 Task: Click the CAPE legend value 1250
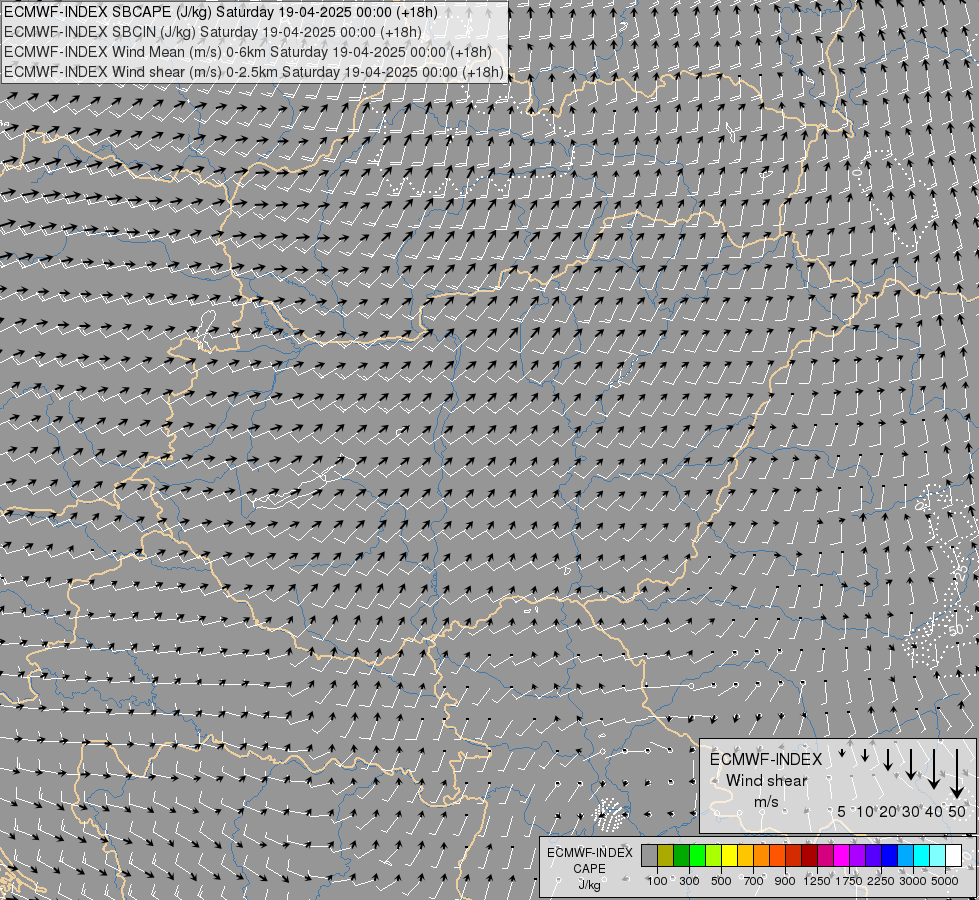click(817, 881)
